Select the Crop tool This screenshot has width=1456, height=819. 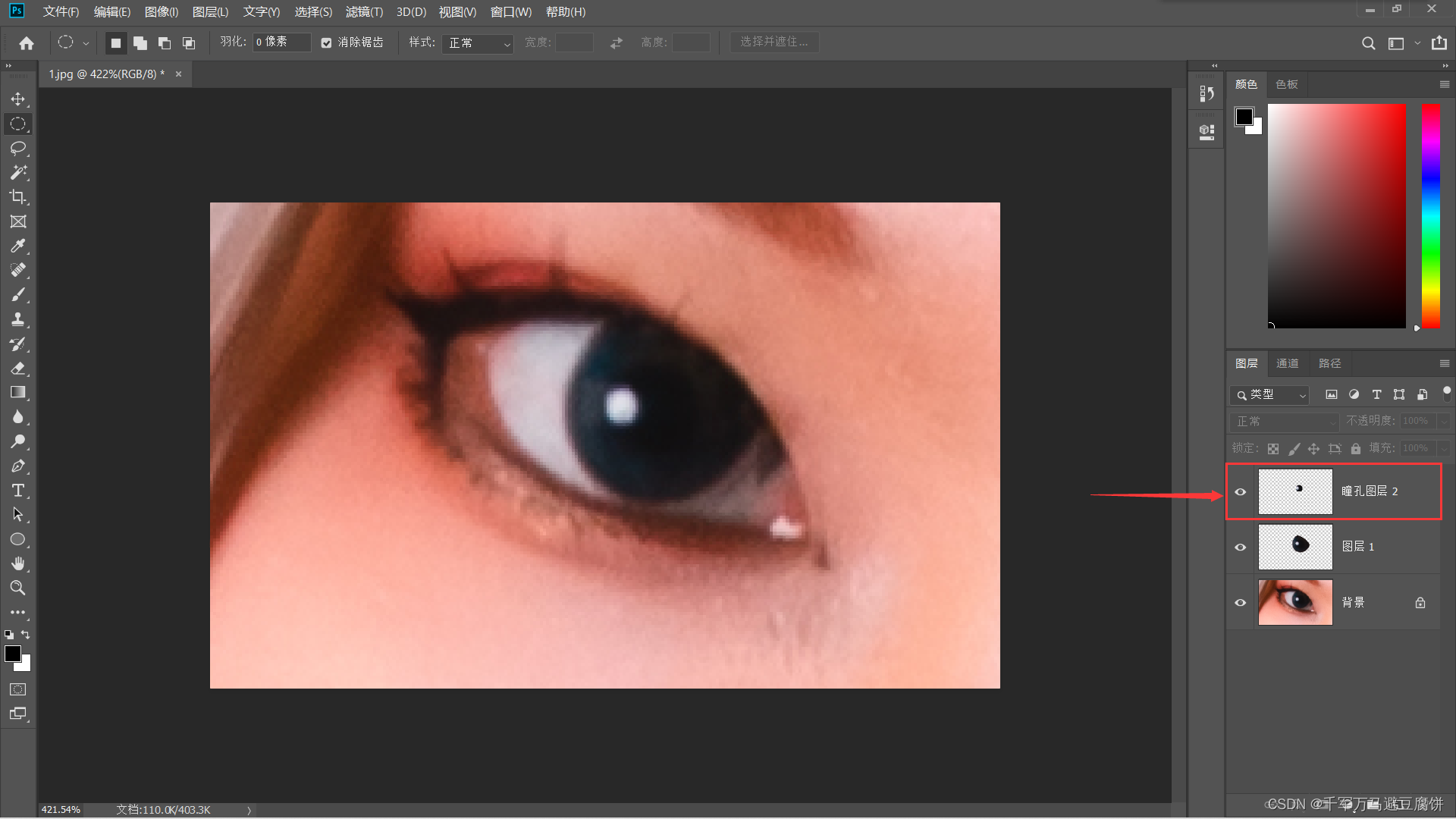tap(18, 197)
